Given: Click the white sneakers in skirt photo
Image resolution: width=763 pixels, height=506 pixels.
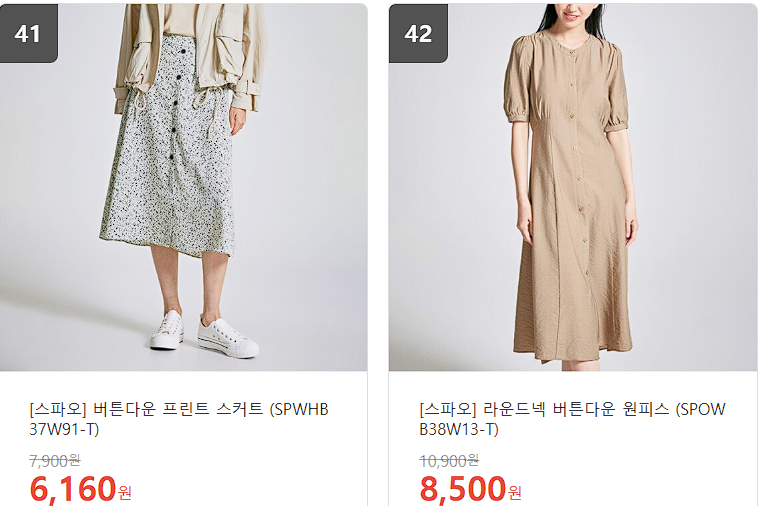Looking at the screenshot, I should pyautogui.click(x=203, y=333).
